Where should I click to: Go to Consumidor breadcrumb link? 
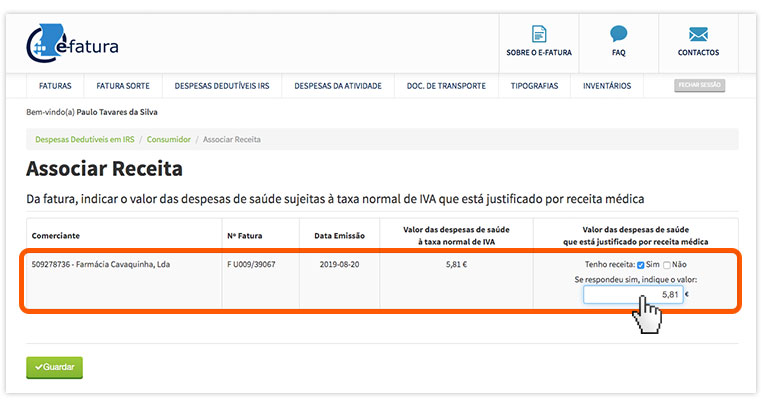point(170,139)
